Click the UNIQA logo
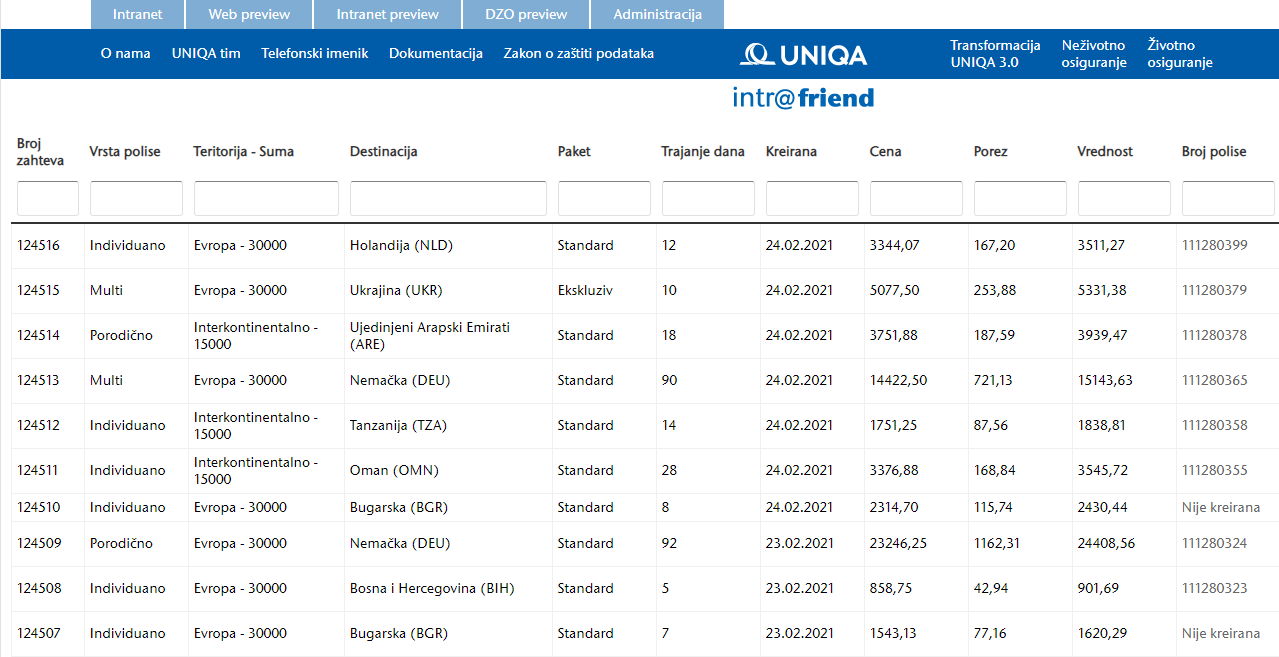1279x657 pixels. pyautogui.click(x=803, y=54)
